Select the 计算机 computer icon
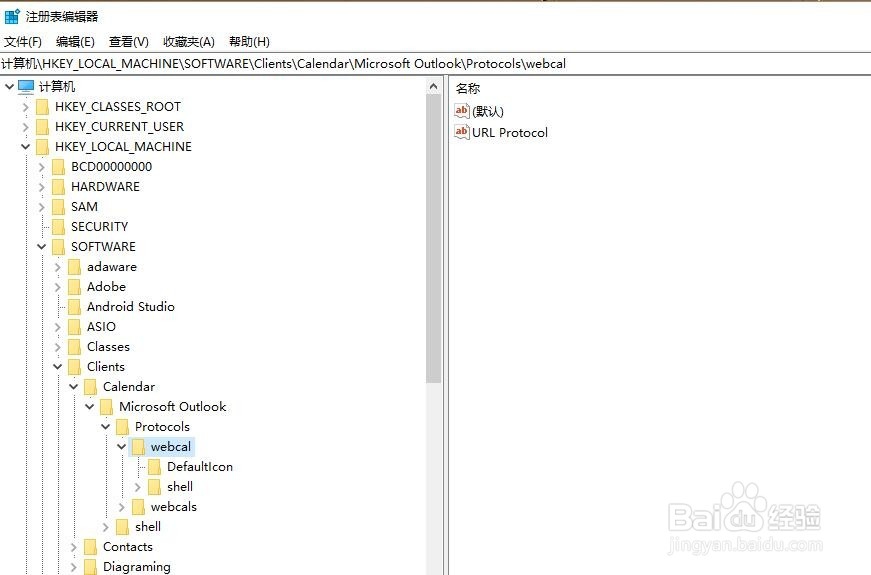The image size is (871, 575). click(26, 87)
